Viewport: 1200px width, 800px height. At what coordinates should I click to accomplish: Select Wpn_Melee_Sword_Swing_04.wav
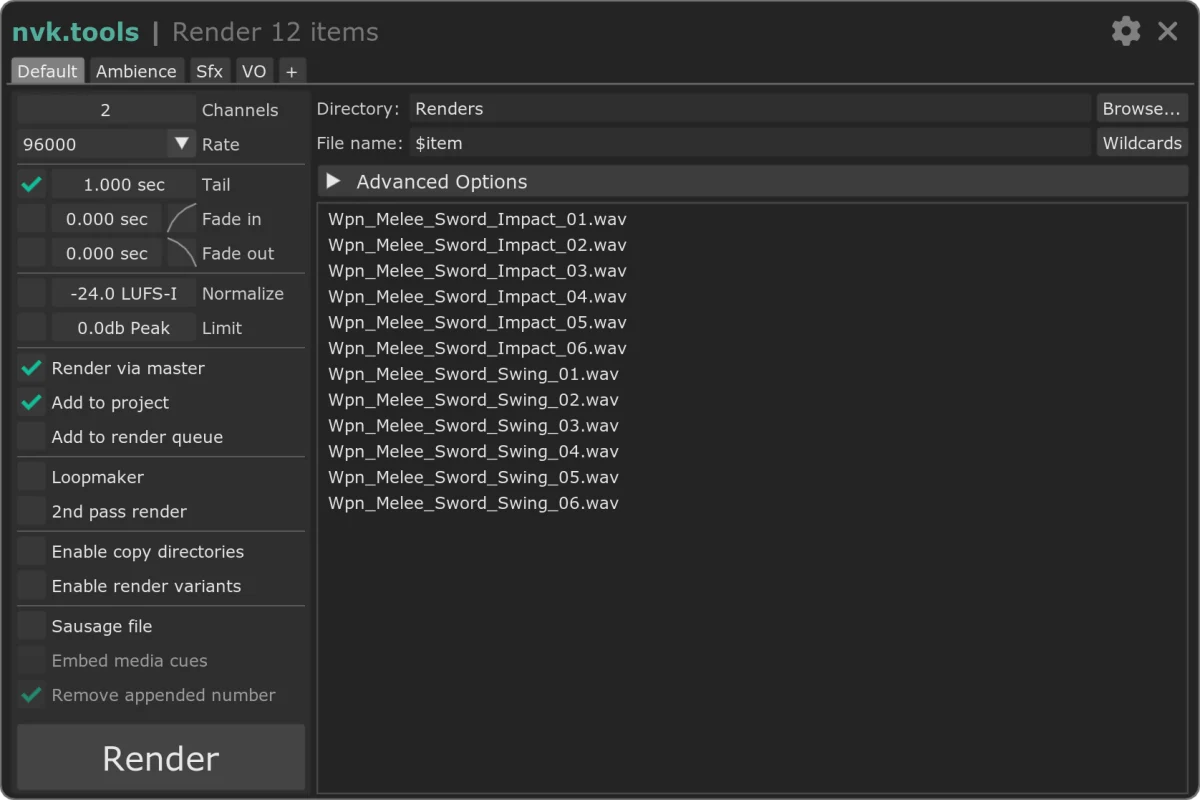coord(473,452)
